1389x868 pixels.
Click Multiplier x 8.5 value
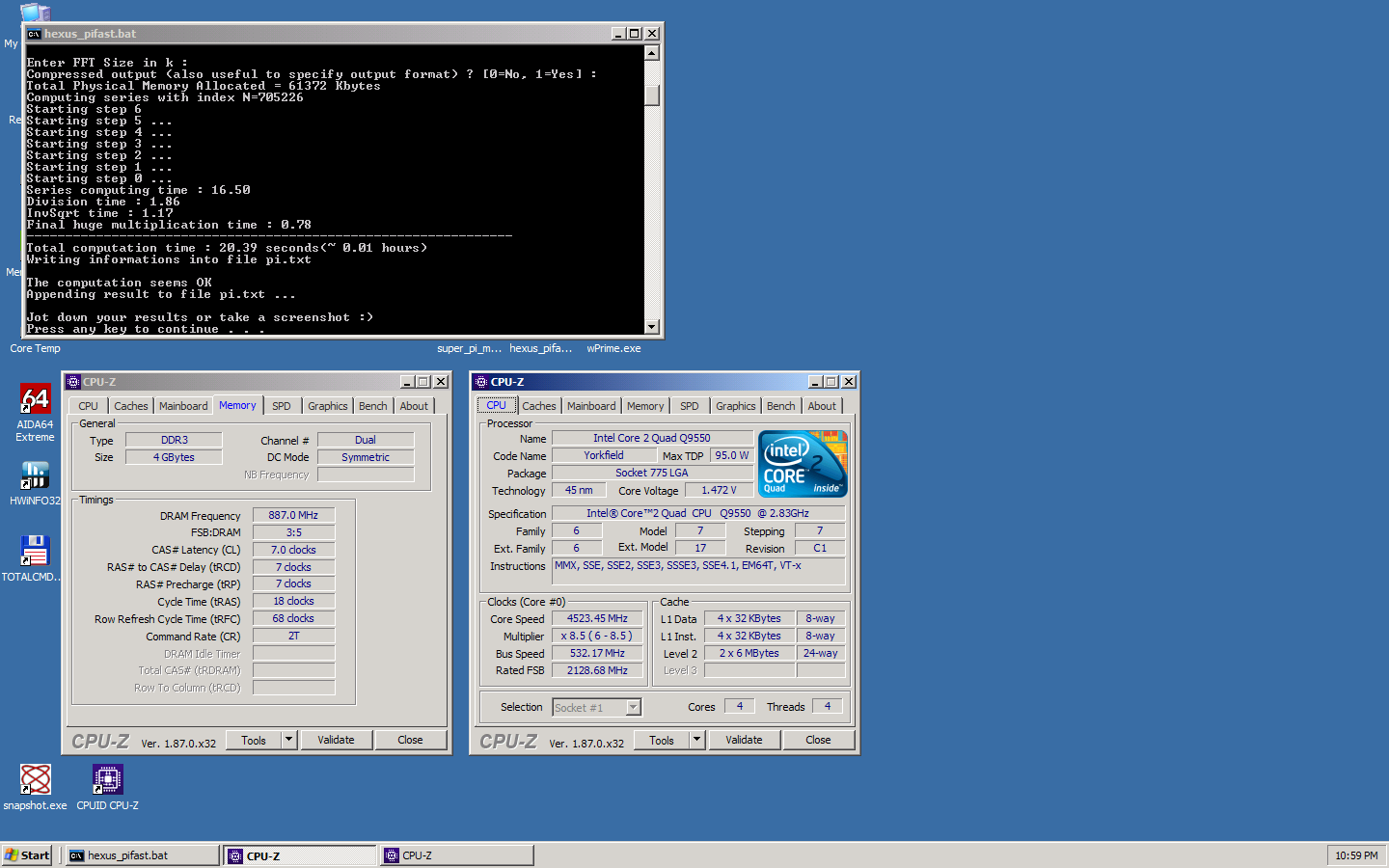597,636
